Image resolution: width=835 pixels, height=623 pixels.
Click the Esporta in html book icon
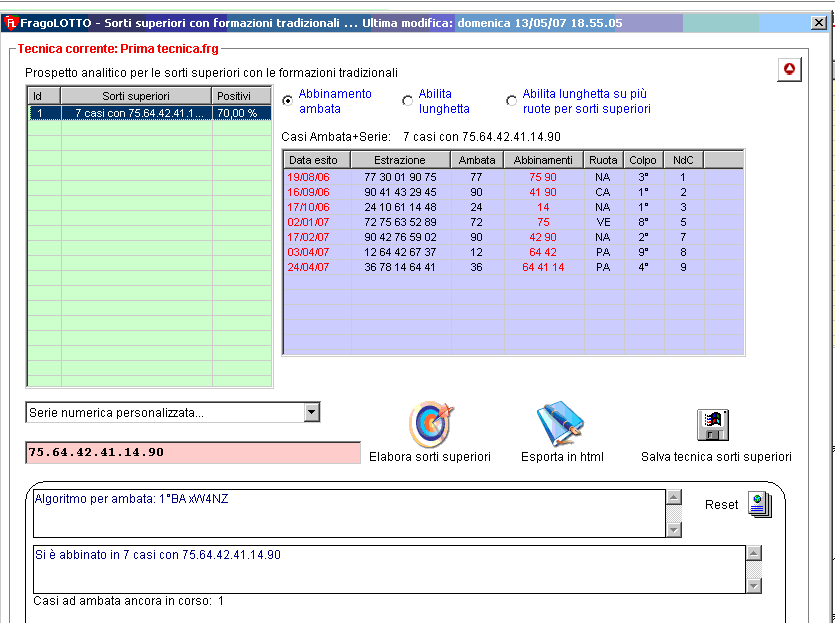point(560,425)
